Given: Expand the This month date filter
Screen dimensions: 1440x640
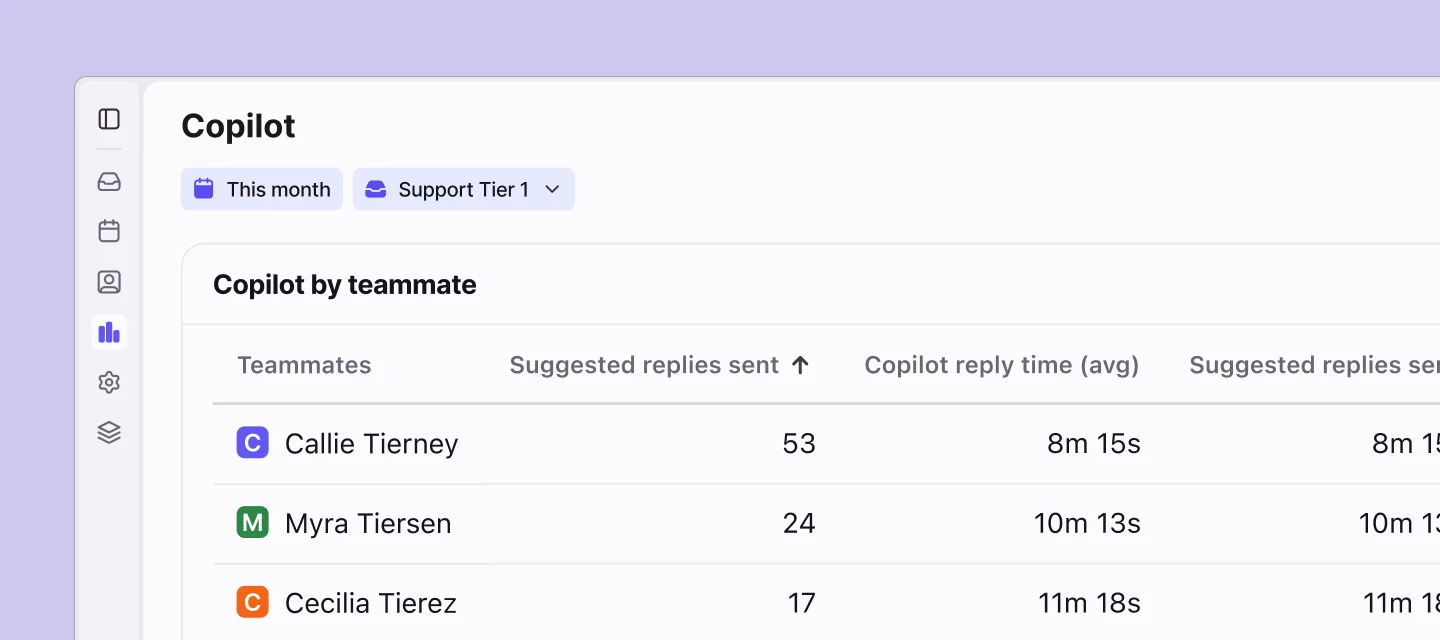Looking at the screenshot, I should (x=261, y=188).
